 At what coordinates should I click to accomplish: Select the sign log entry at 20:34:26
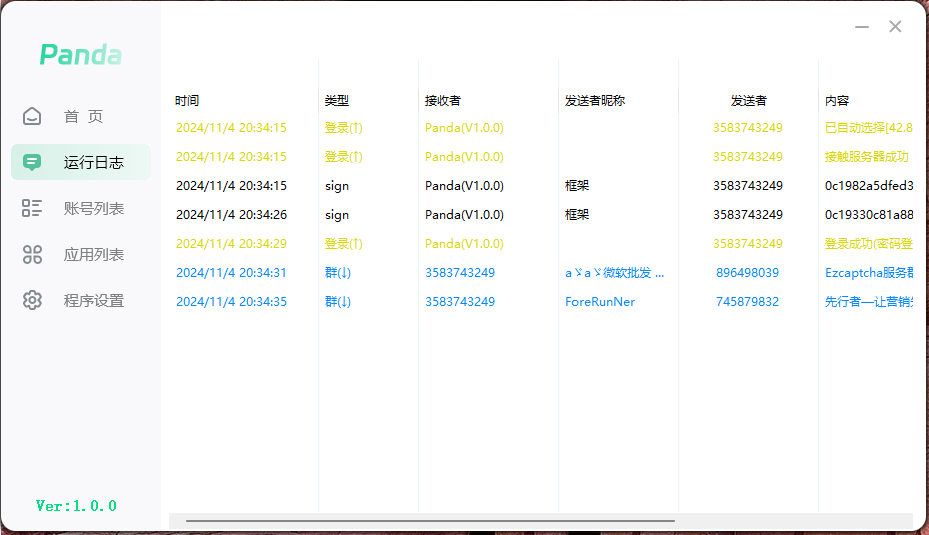337,215
